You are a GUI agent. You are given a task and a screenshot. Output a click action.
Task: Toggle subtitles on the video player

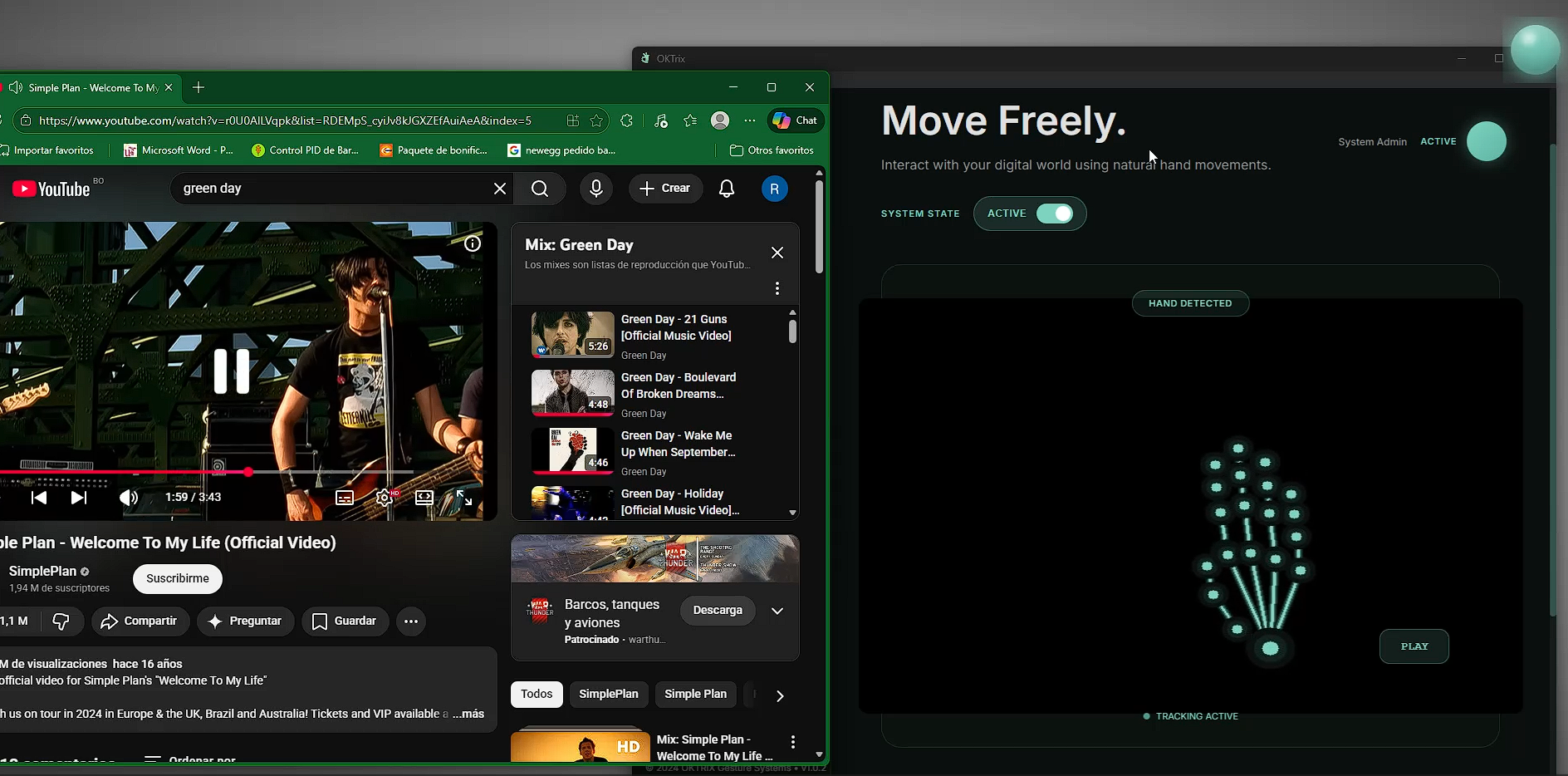[345, 498]
